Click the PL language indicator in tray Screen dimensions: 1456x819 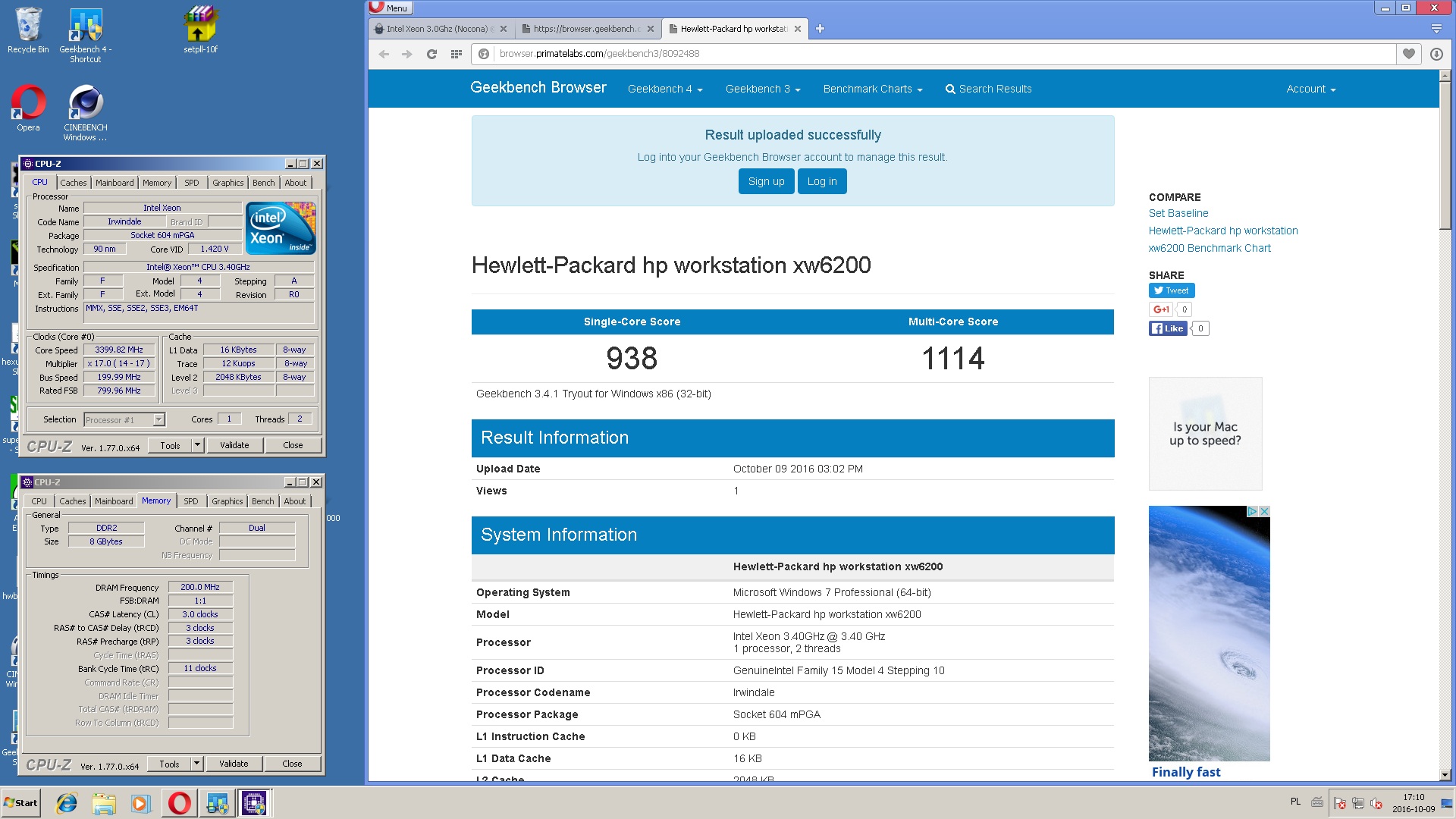pos(1295,802)
